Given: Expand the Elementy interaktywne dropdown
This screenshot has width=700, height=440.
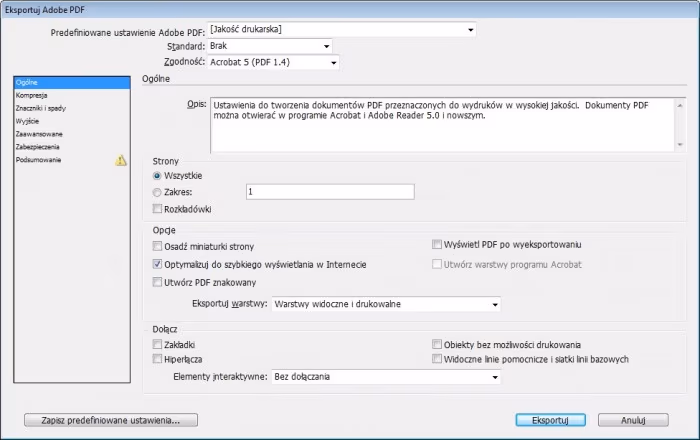Looking at the screenshot, I should click(x=386, y=377).
